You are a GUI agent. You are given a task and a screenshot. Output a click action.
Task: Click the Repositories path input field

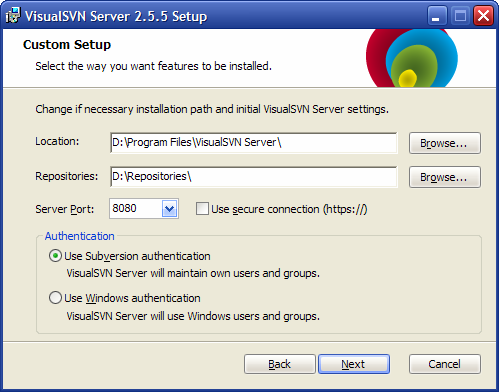click(x=254, y=177)
